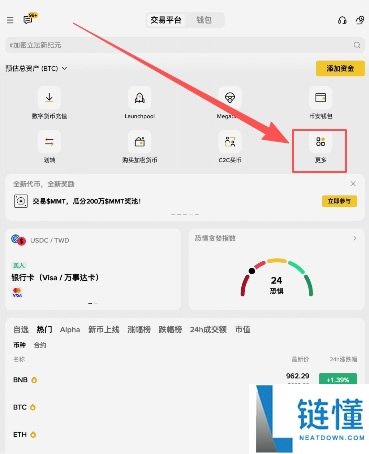Image resolution: width=369 pixels, height=454 pixels.
Task: Expand fear and greed index chevron
Action: pyautogui.click(x=355, y=238)
